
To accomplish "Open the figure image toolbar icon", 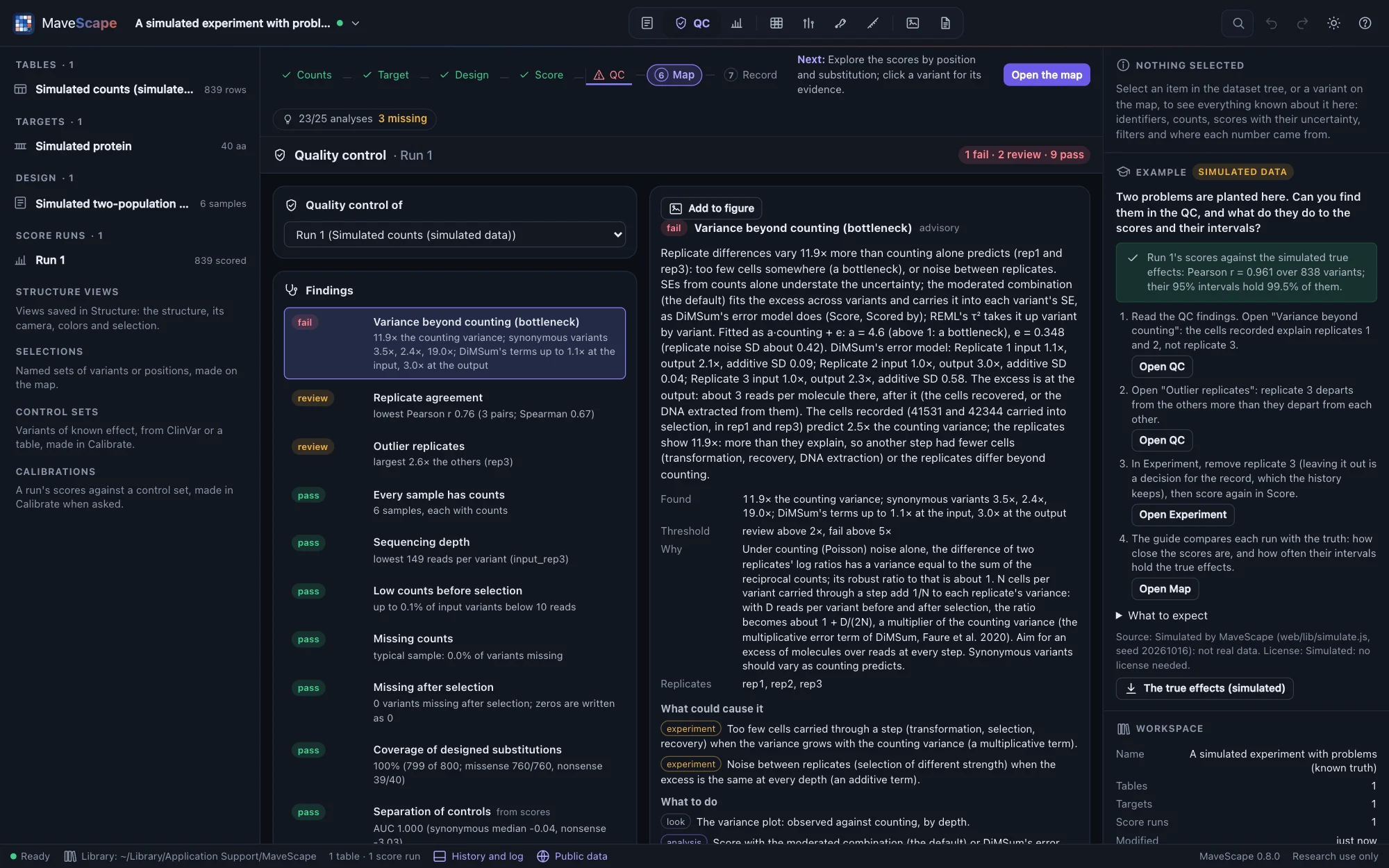I will 913,23.
